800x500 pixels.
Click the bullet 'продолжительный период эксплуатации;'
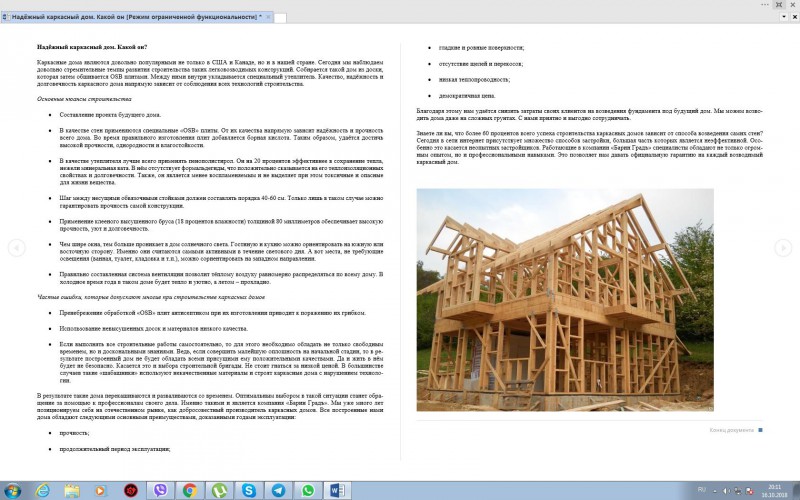(115, 449)
